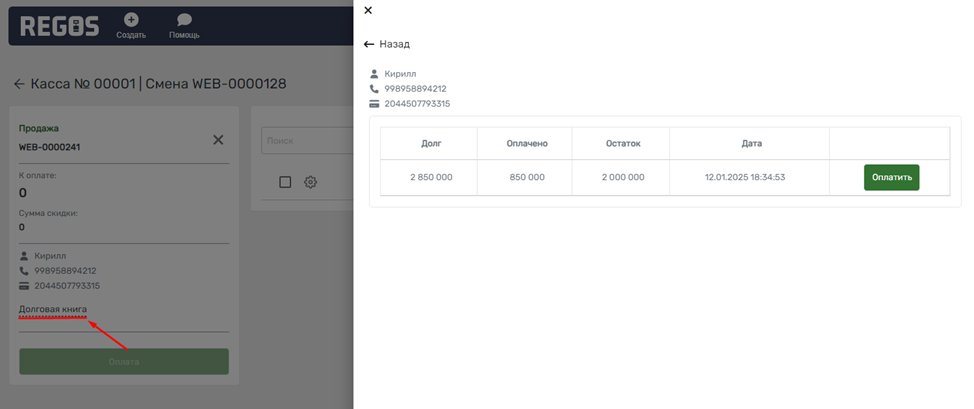Click into the Поиск search field
Viewport: 974px width, 409px height.
pyautogui.click(x=305, y=141)
